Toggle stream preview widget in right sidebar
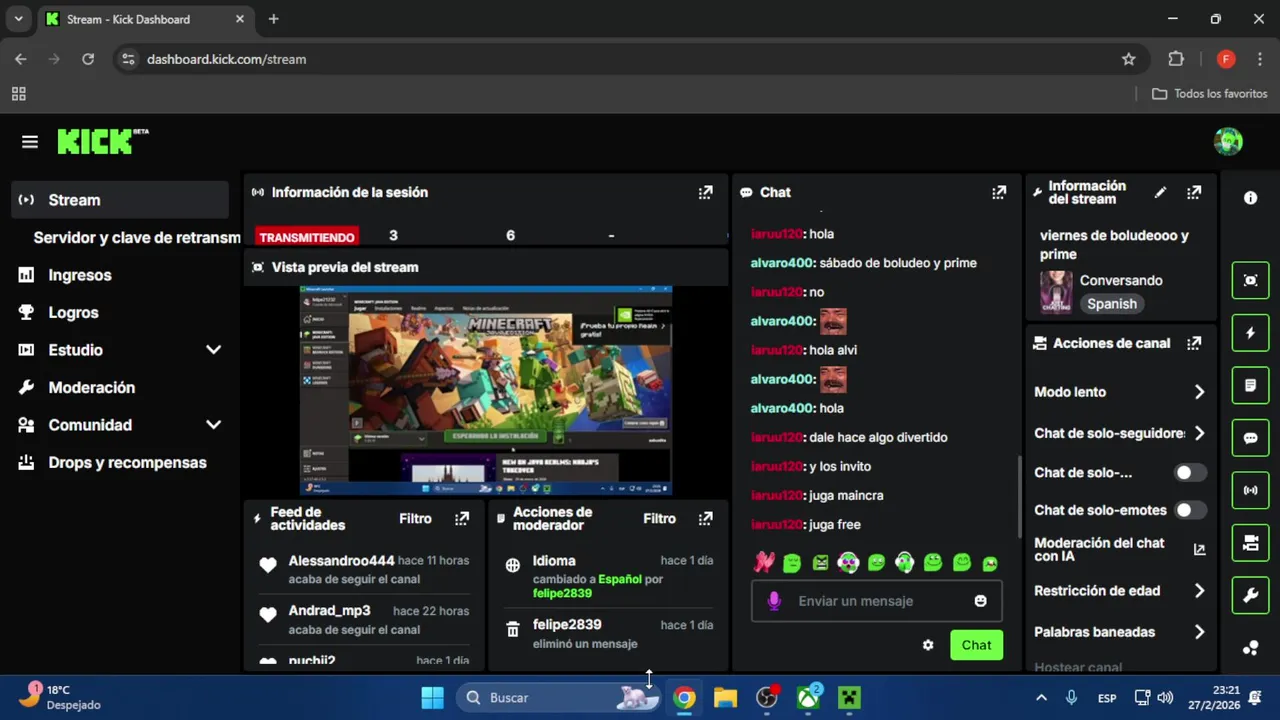The image size is (1280, 720). (1250, 281)
